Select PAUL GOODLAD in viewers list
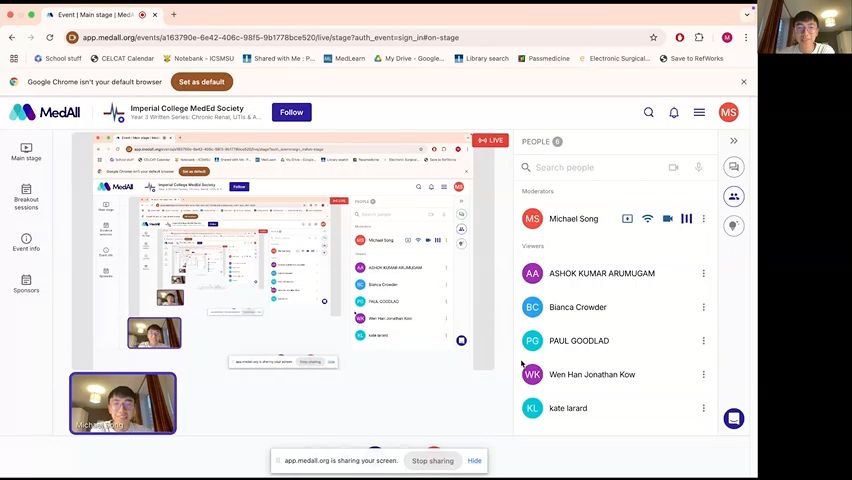Image resolution: width=852 pixels, height=480 pixels. coord(579,341)
